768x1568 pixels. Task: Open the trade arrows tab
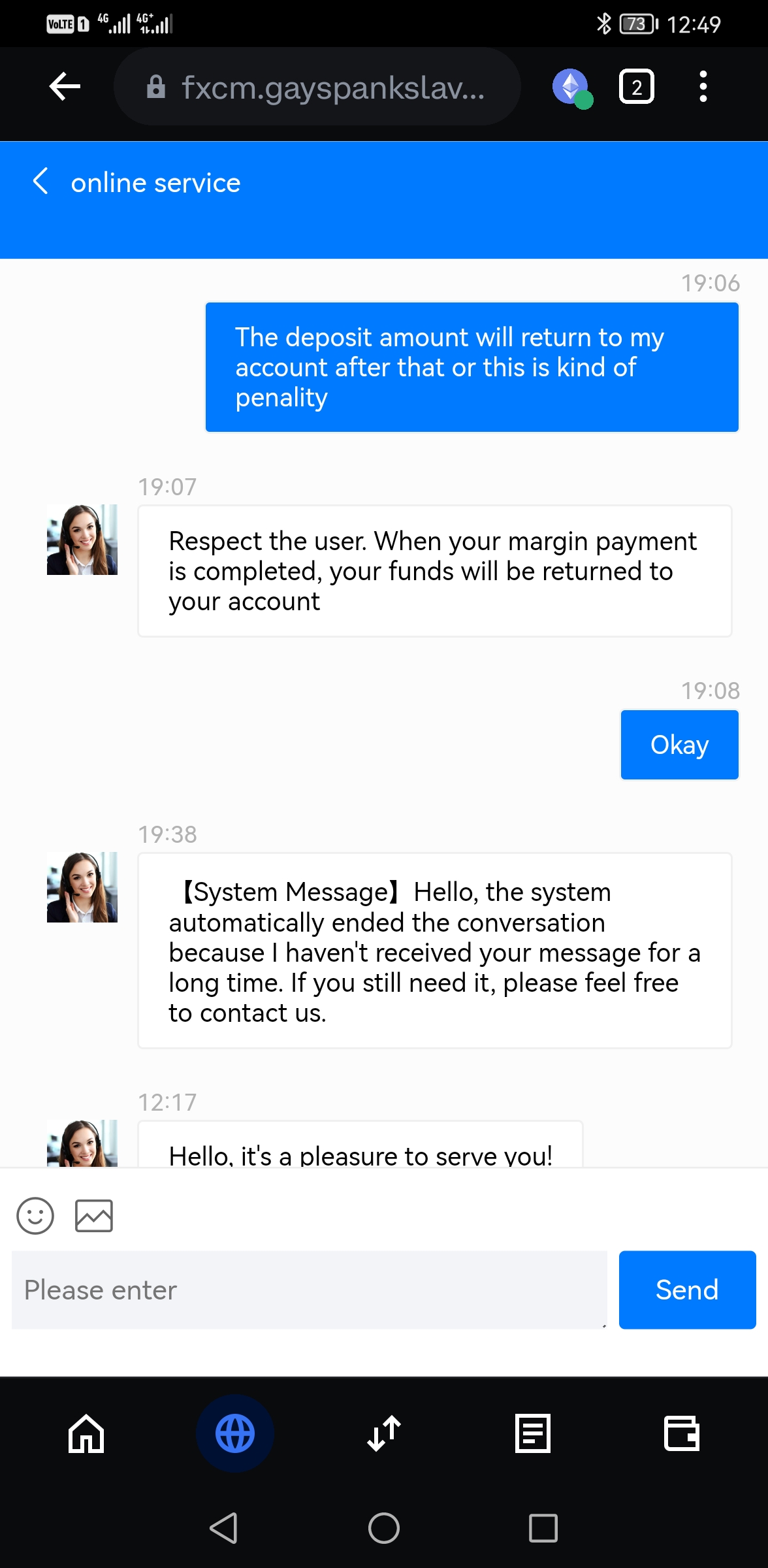point(384,1433)
